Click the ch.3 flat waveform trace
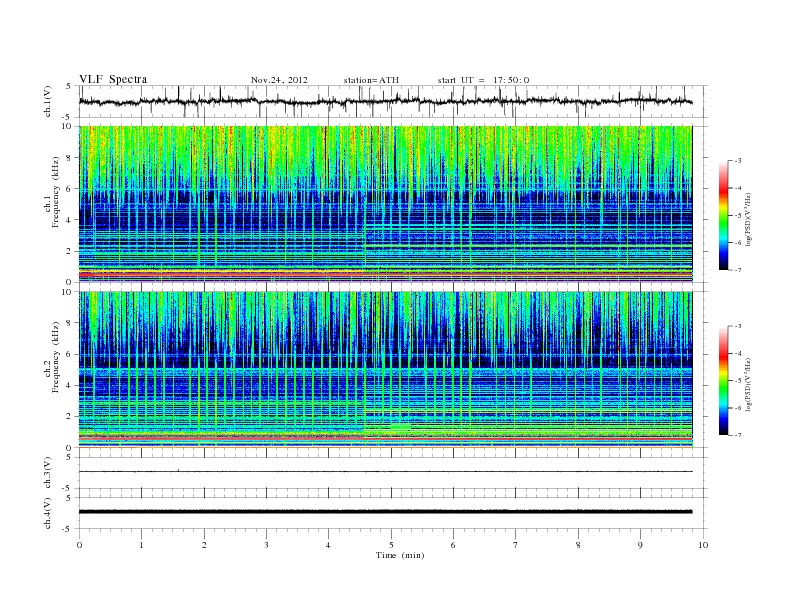 point(385,472)
